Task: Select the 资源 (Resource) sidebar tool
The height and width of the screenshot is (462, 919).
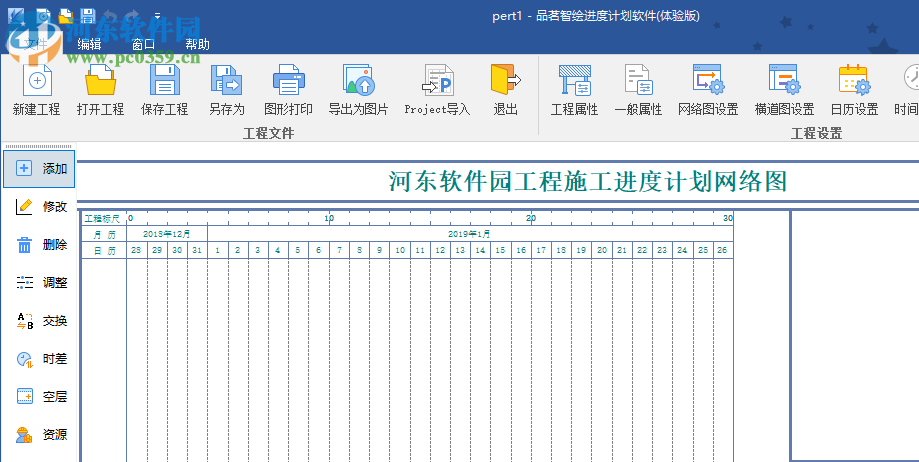Action: (39, 434)
